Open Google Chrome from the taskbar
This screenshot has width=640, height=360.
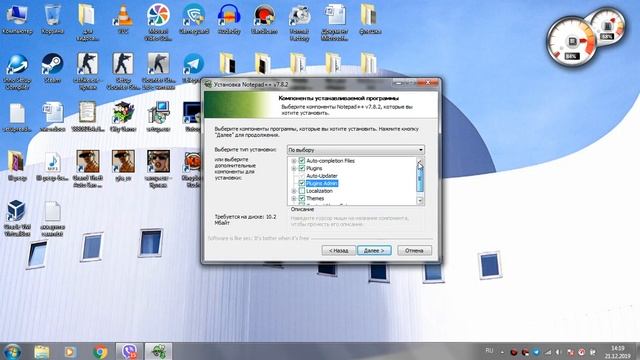[x=100, y=351]
